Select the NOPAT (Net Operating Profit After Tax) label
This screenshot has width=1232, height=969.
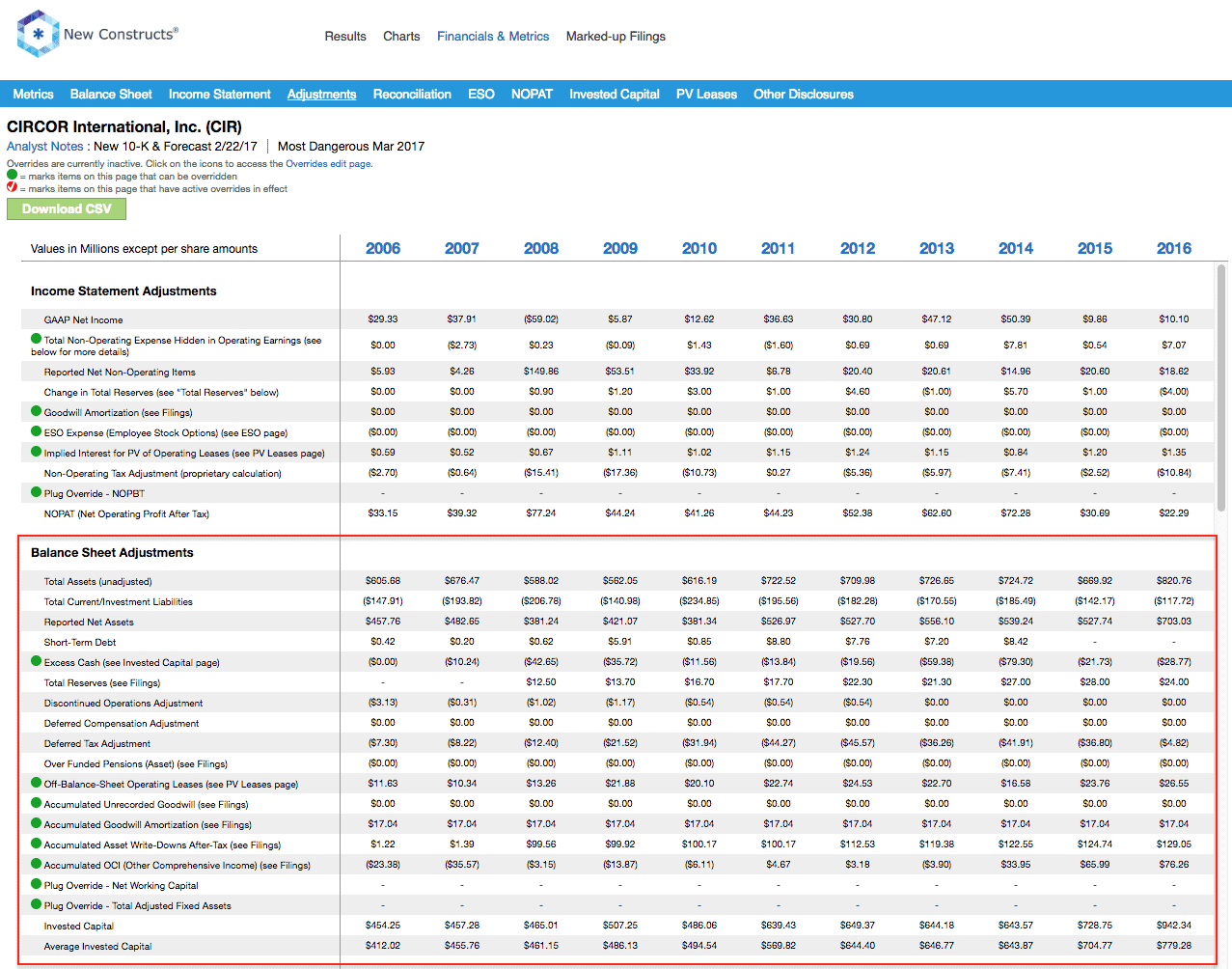click(x=126, y=513)
